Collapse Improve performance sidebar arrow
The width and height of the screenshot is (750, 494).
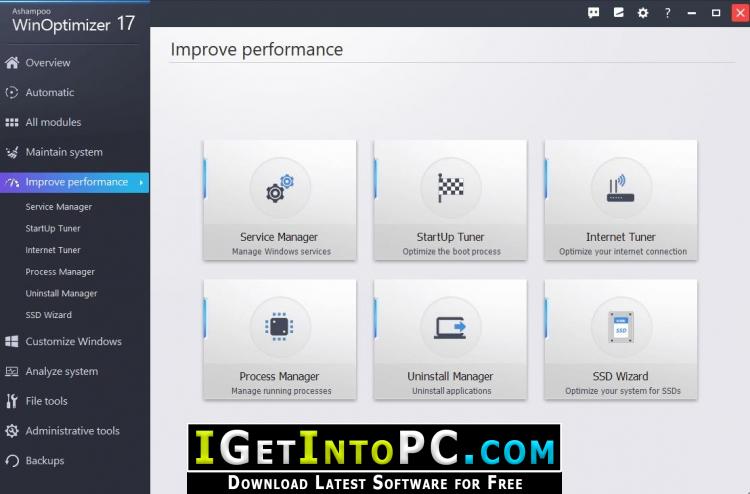coord(141,182)
